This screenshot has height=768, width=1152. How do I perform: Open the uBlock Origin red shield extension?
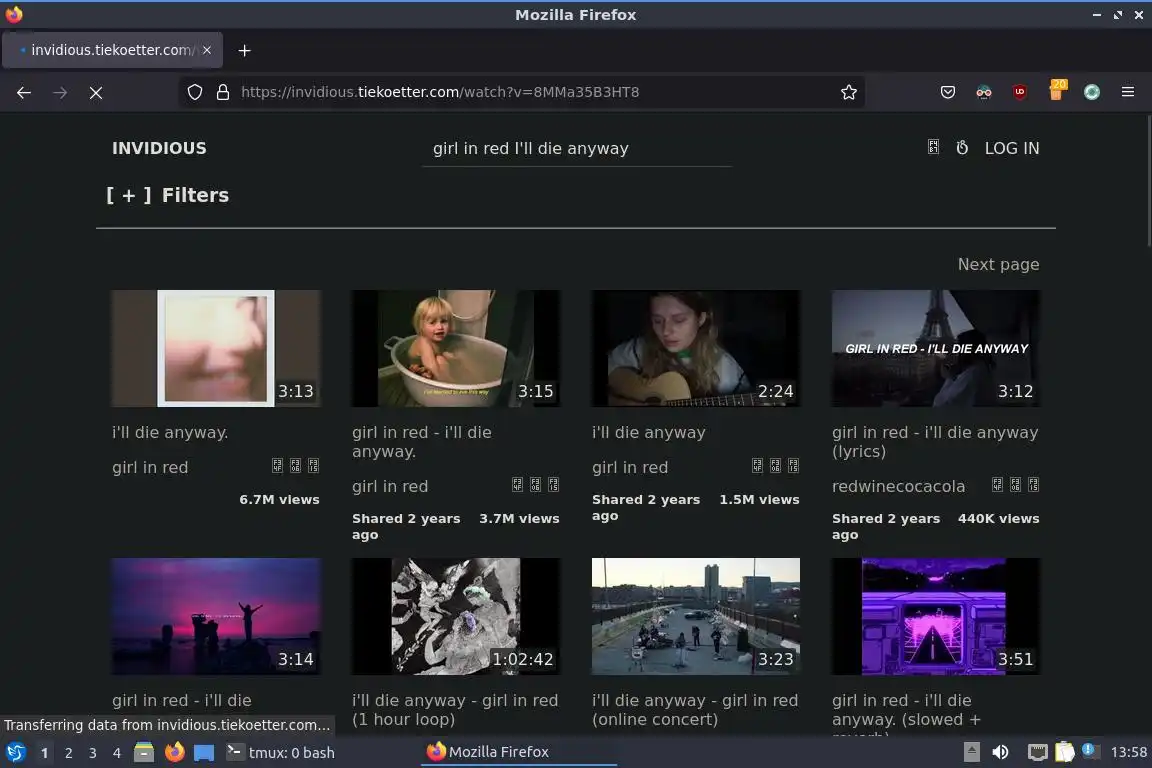pyautogui.click(x=1020, y=92)
